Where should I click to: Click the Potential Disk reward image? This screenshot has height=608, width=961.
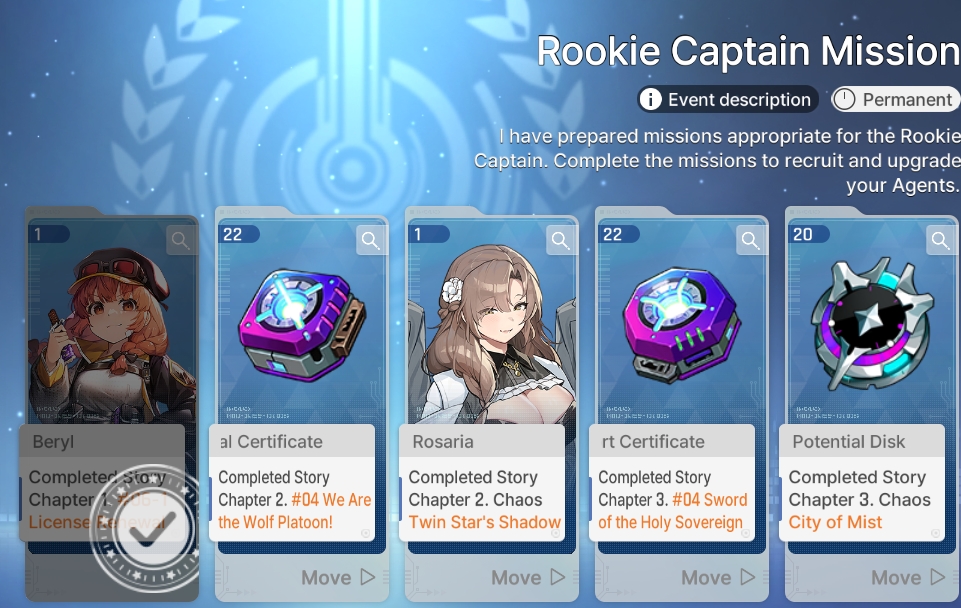(x=872, y=324)
